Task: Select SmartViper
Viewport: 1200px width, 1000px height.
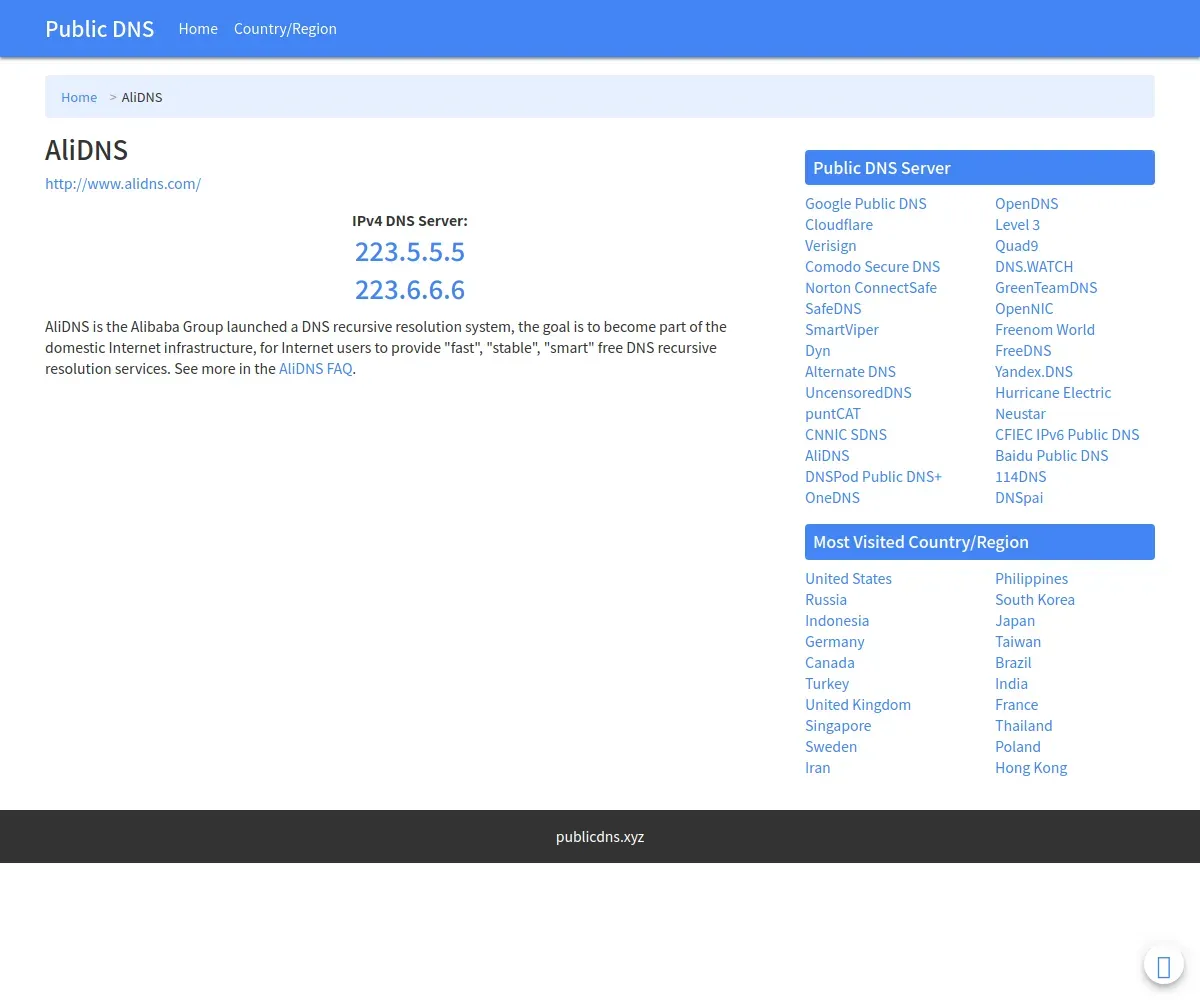Action: (x=842, y=330)
